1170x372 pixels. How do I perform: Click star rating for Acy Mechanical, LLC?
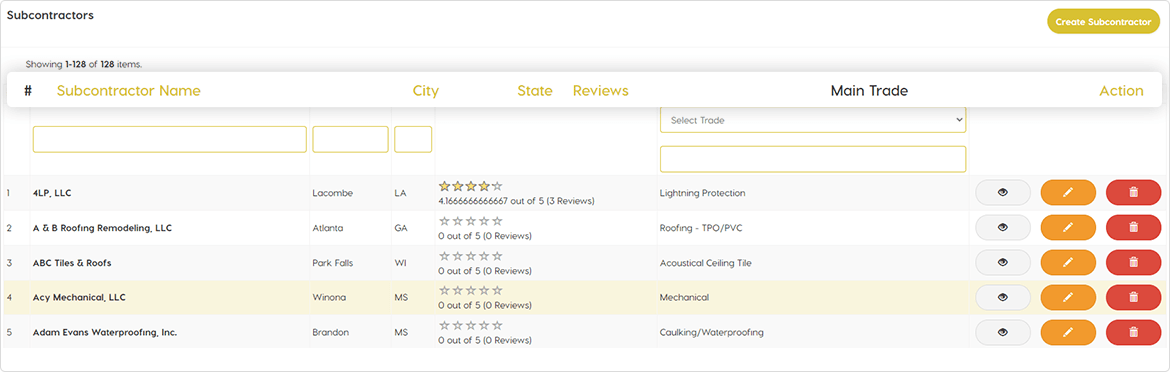[470, 291]
